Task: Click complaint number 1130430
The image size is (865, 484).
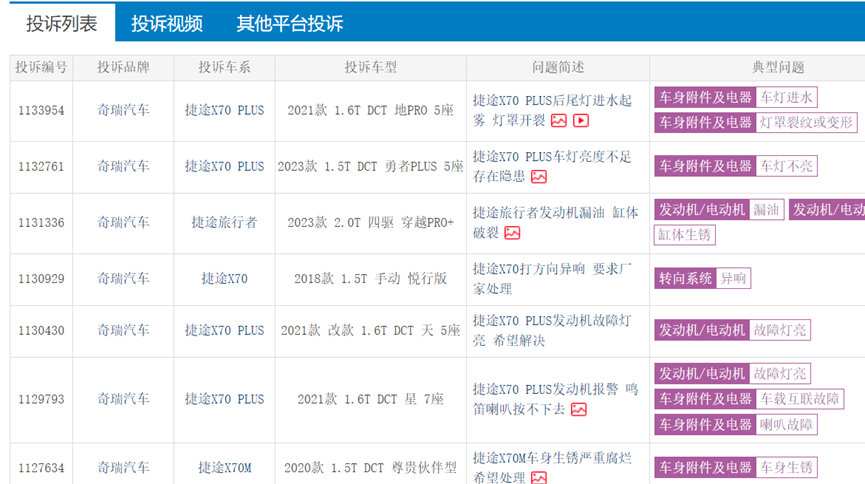Action: (41, 331)
